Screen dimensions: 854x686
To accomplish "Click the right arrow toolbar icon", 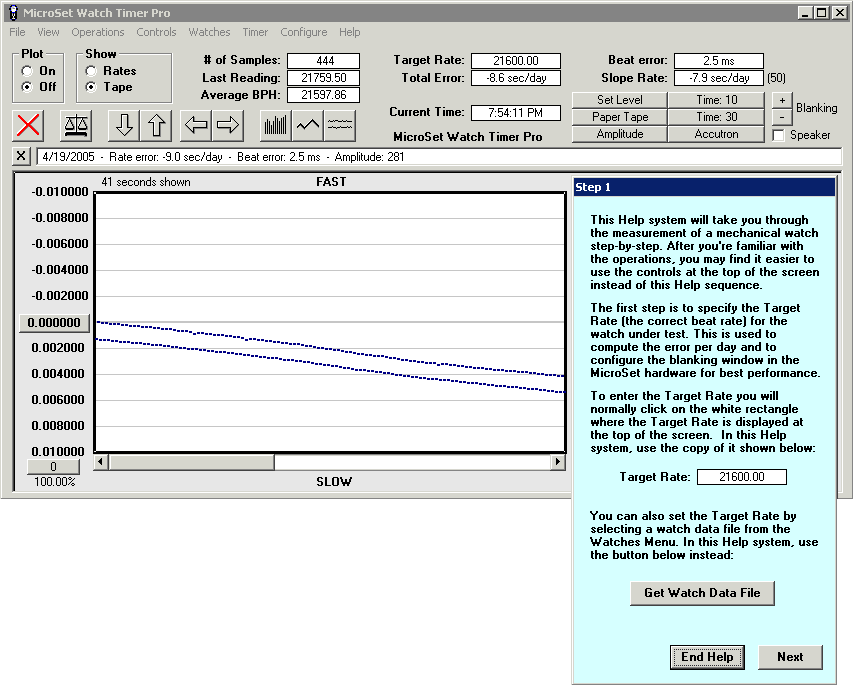I will [228, 125].
